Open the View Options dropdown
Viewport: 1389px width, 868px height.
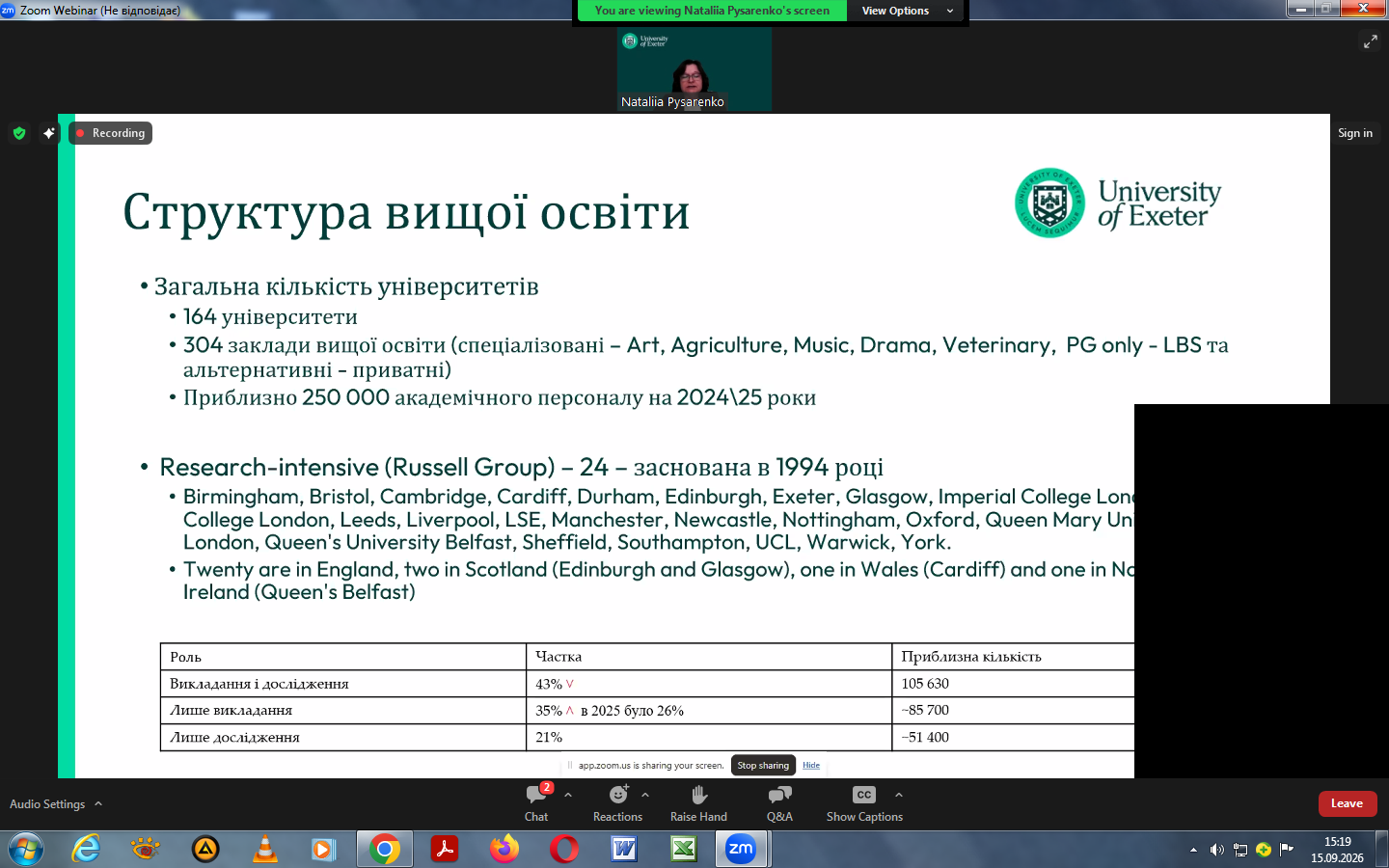tap(907, 11)
